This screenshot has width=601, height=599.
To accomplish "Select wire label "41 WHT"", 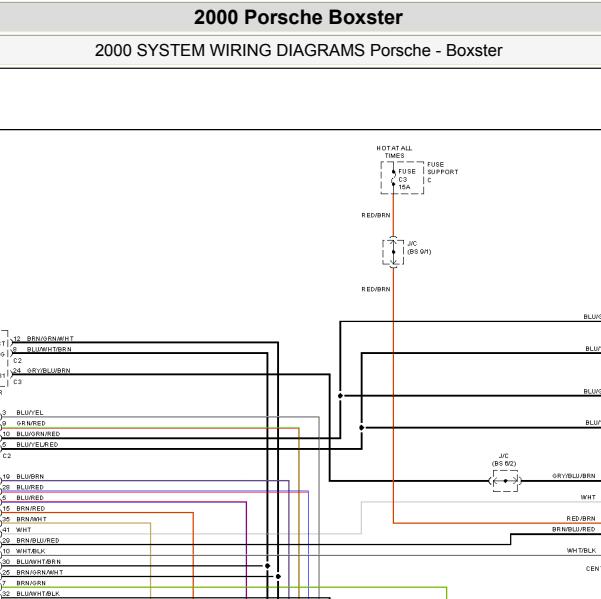I will tap(17, 530).
